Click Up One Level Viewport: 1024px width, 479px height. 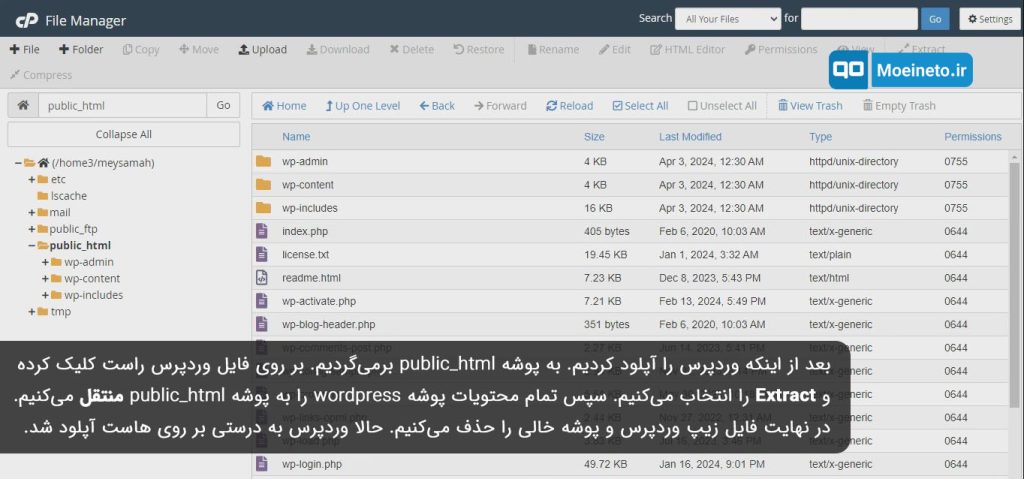pos(362,106)
